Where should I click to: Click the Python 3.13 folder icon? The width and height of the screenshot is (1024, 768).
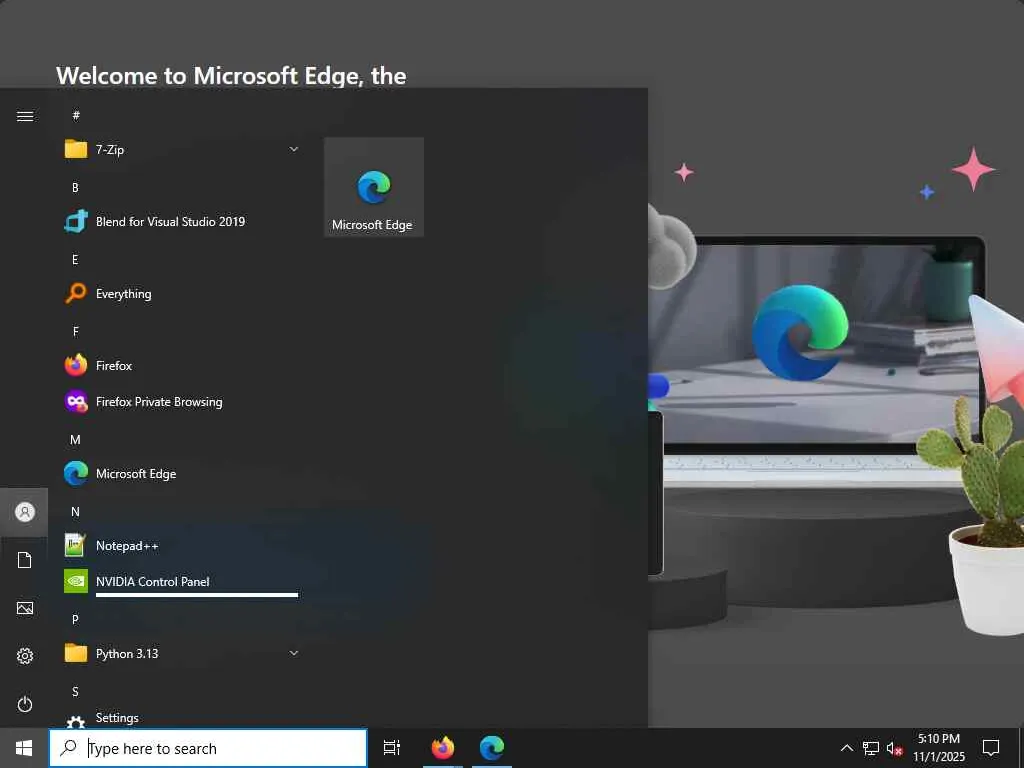[x=76, y=653]
